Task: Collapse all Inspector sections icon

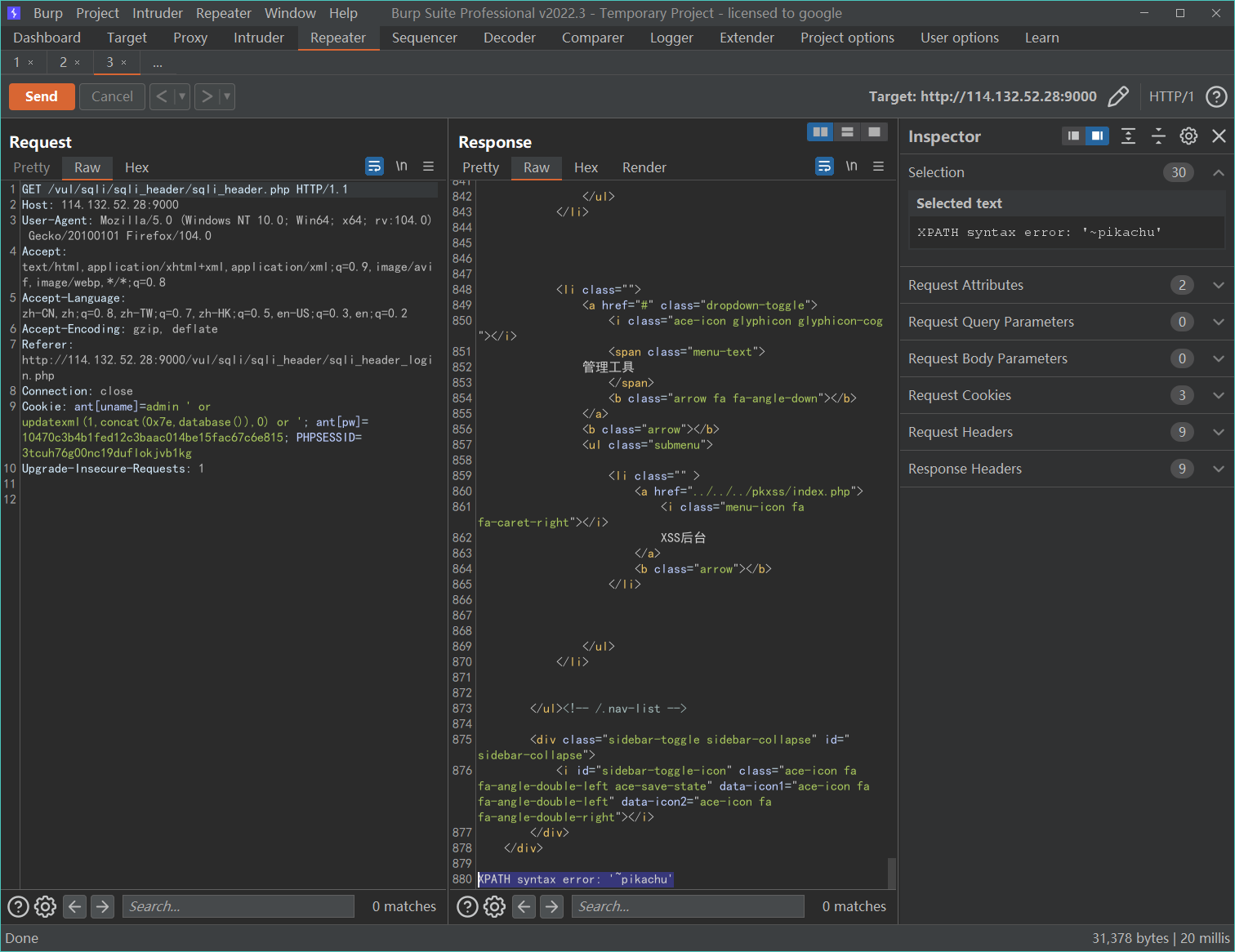Action: click(1158, 136)
